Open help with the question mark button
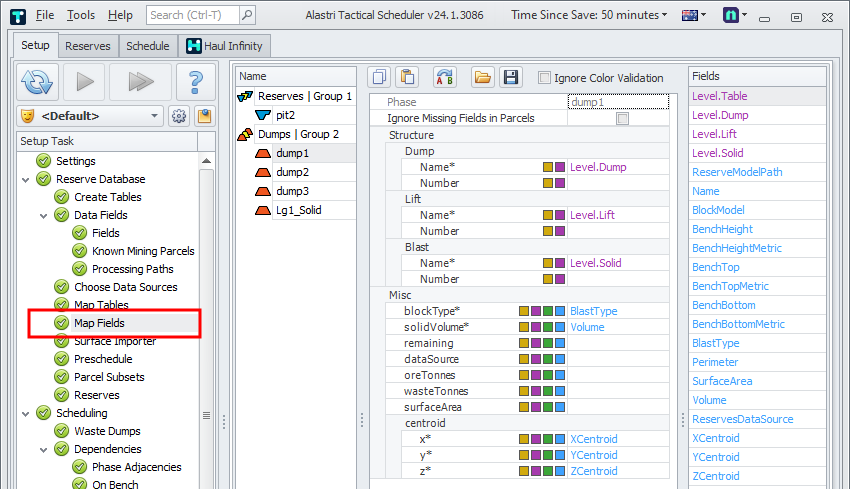 click(196, 82)
